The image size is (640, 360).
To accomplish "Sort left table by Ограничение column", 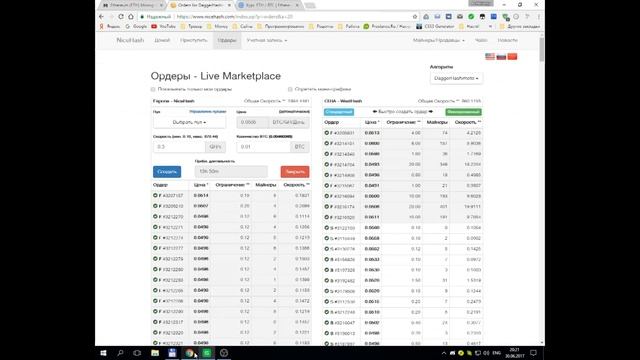I will click(232, 185).
